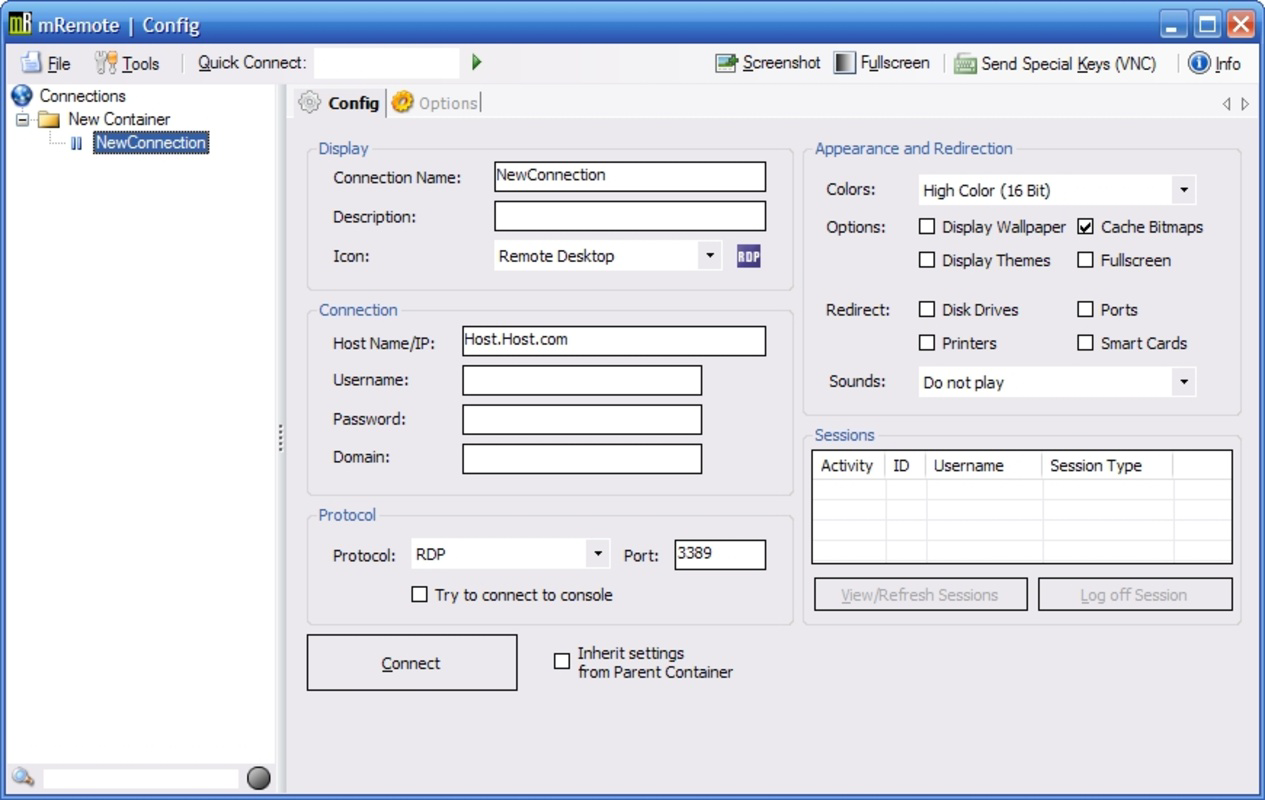Enable Smart Cards redirection
1265x800 pixels.
[x=1085, y=343]
